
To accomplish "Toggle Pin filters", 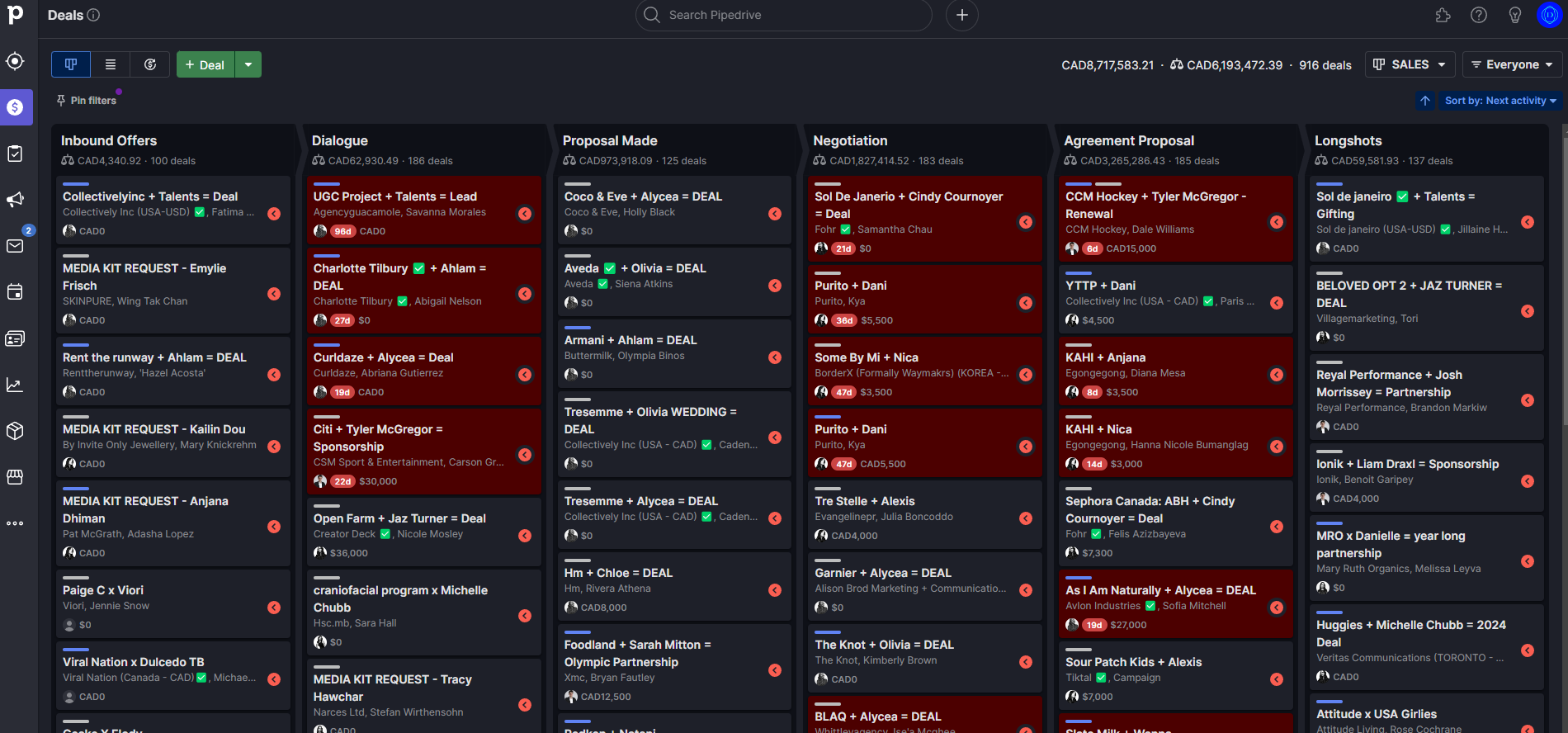I will click(87, 101).
